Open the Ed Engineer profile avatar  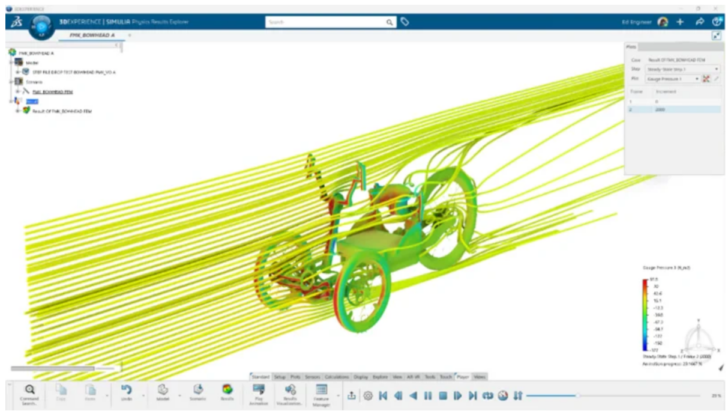(x=663, y=22)
